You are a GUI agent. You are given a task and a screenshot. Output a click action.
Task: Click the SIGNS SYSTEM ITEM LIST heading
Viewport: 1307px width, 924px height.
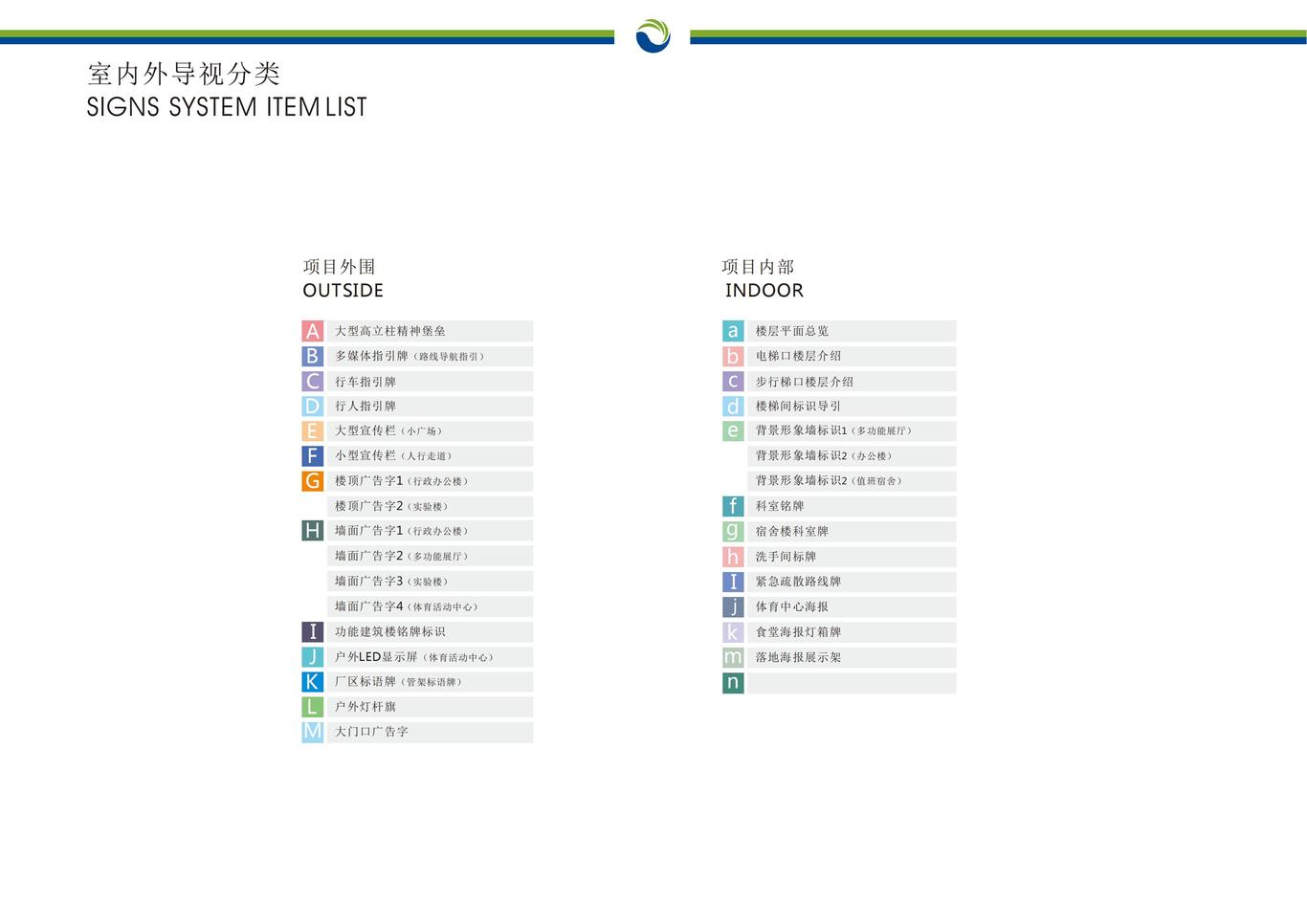coord(227,107)
